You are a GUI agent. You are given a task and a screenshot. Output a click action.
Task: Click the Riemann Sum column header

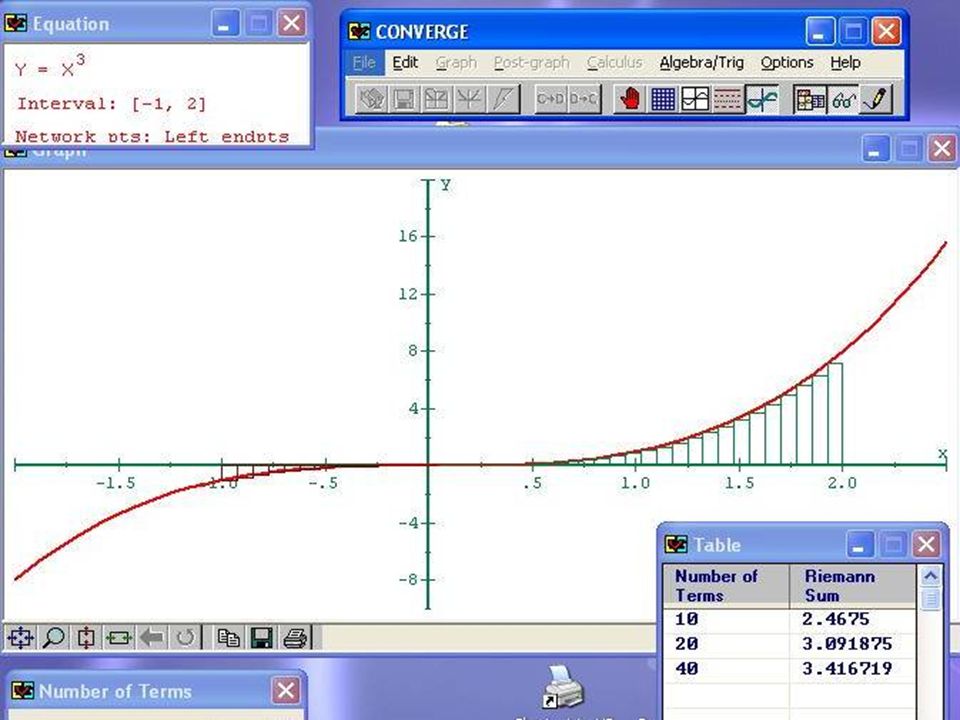point(853,586)
